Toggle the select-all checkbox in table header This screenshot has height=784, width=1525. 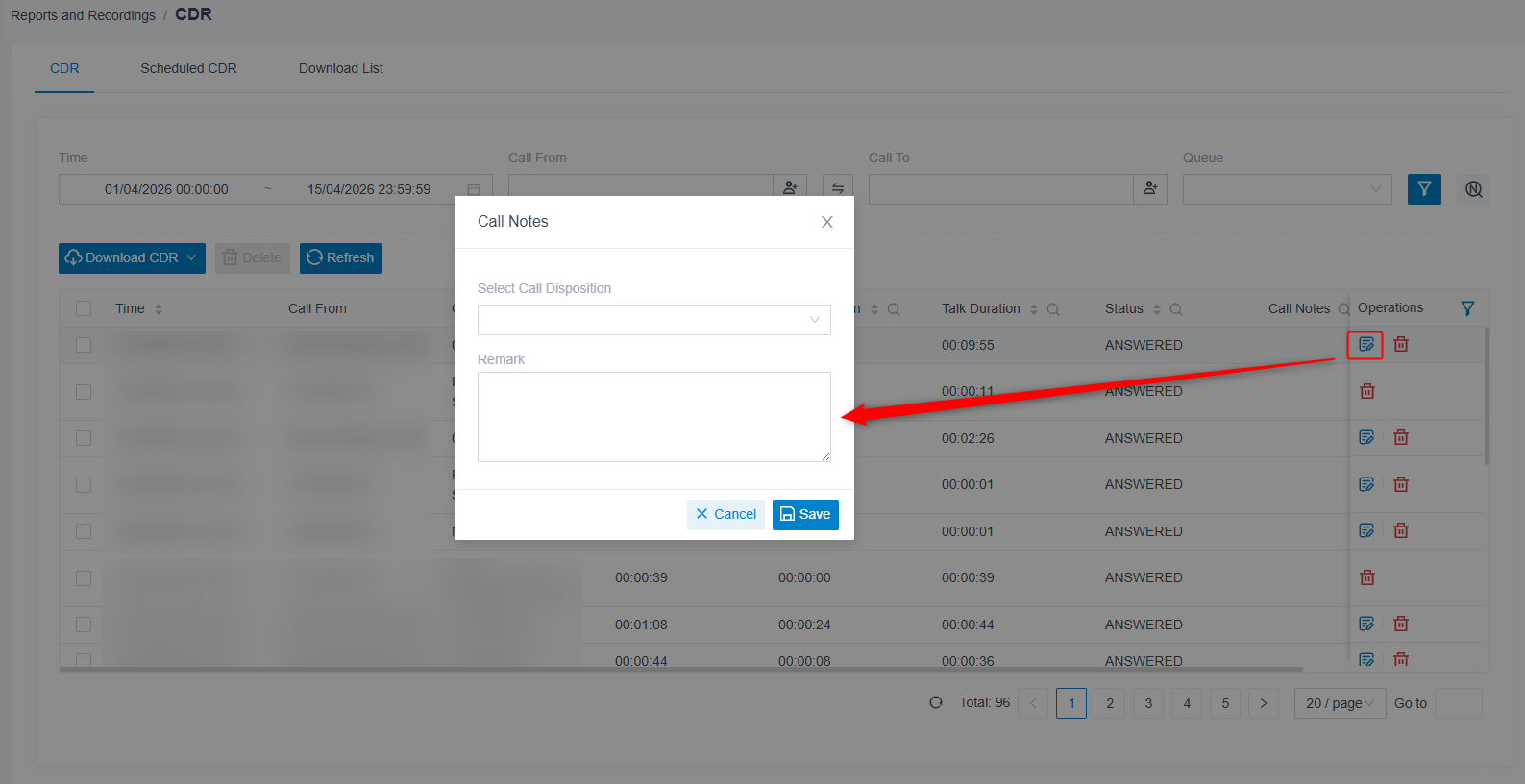tap(84, 308)
